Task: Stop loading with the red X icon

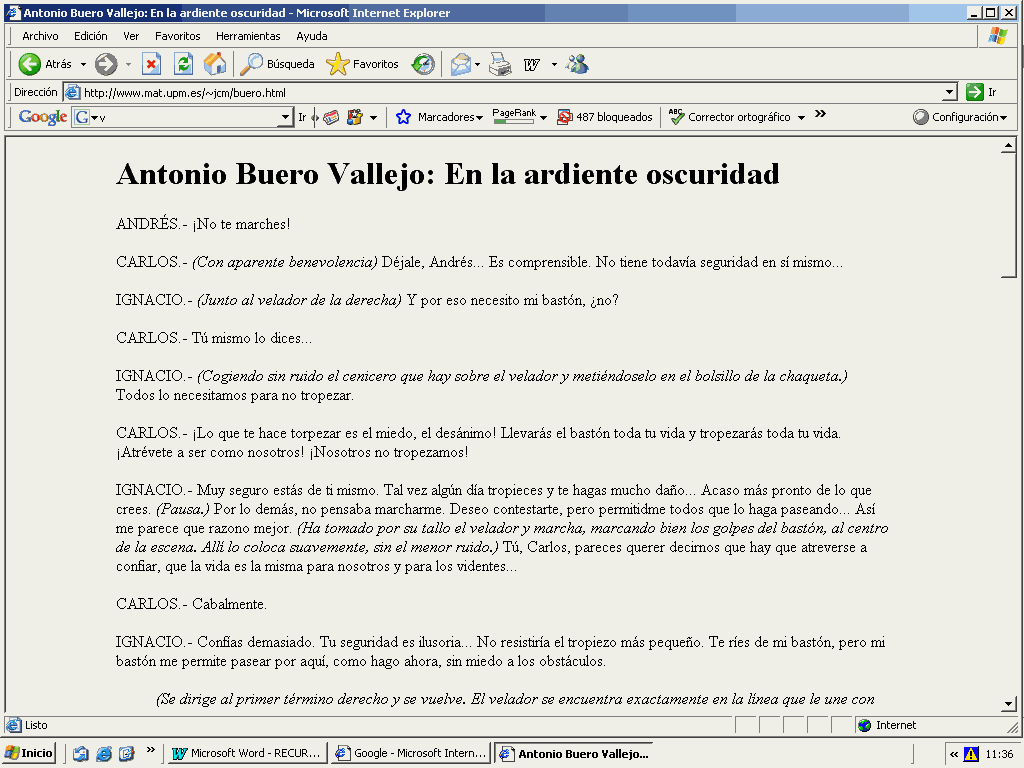Action: tap(151, 64)
